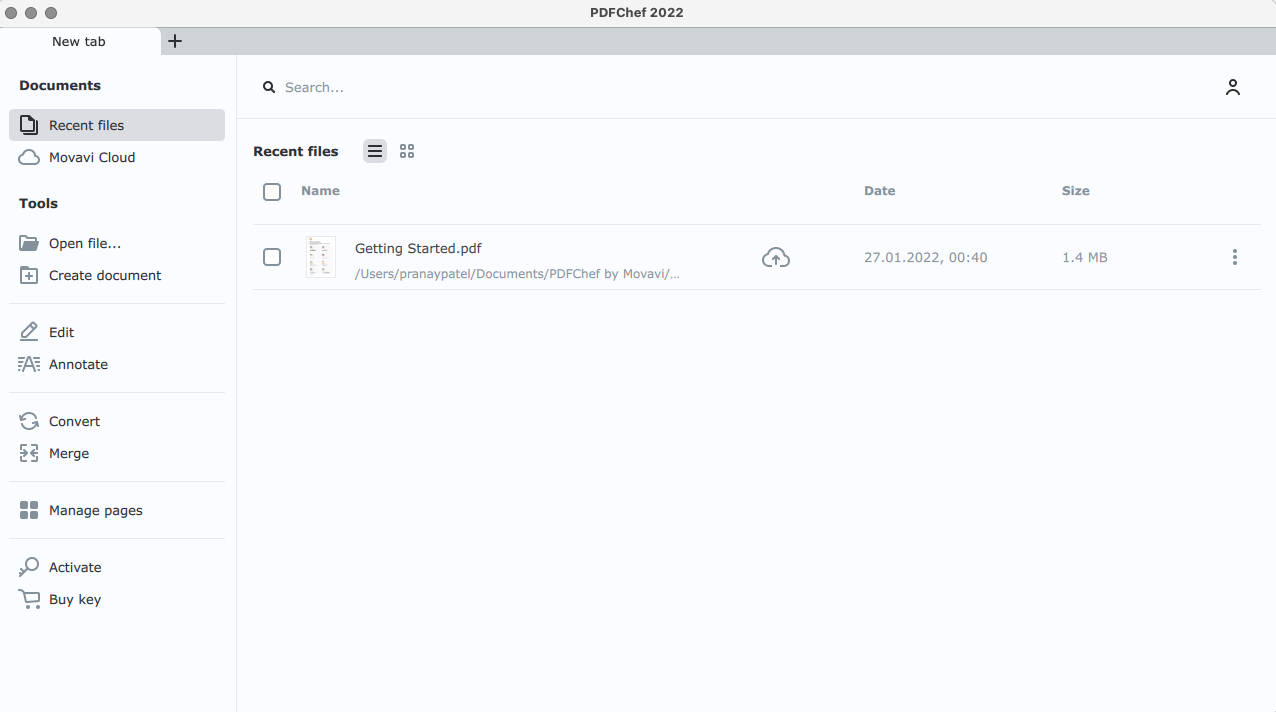
Task: Select the Edit pencil icon
Action: 29,332
